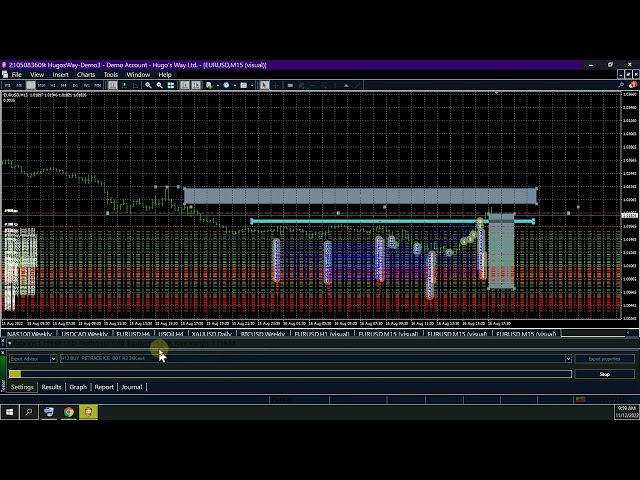The width and height of the screenshot is (640, 480).
Task: Click the Windows Start button
Action: coord(9,411)
